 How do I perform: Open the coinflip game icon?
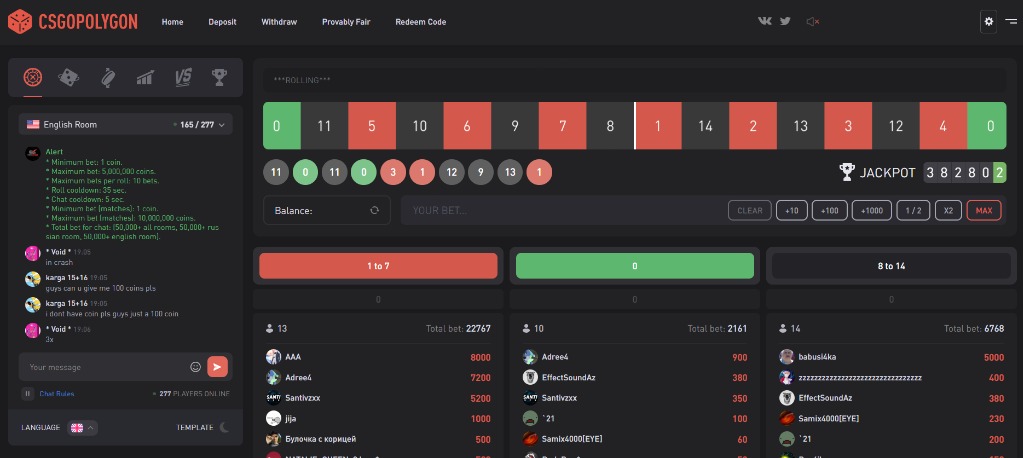point(108,78)
